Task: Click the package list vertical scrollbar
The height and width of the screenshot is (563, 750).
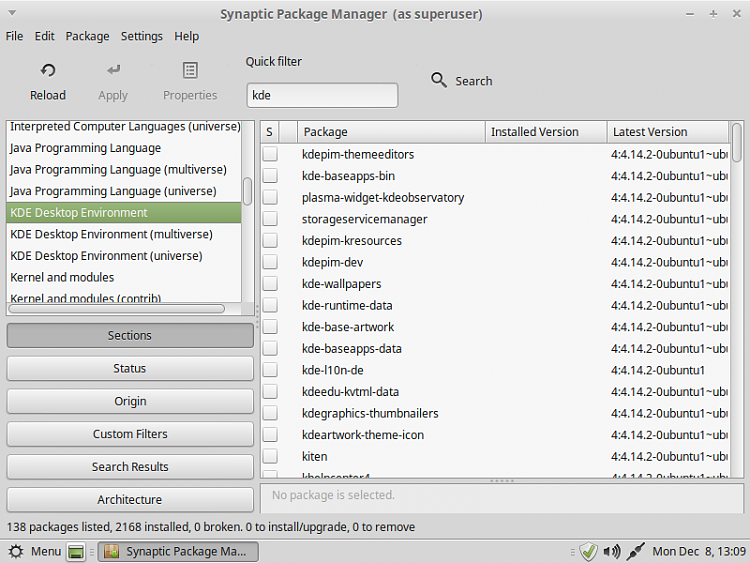Action: coord(737,143)
